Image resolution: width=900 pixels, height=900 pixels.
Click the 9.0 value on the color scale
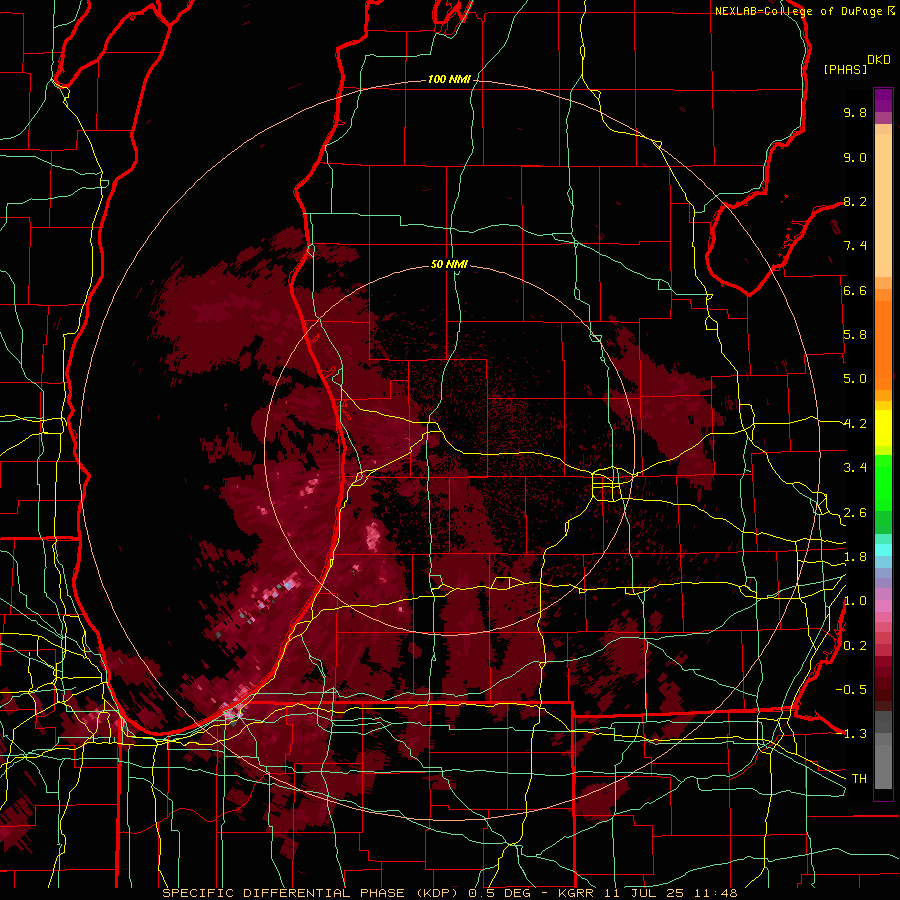[x=855, y=157]
